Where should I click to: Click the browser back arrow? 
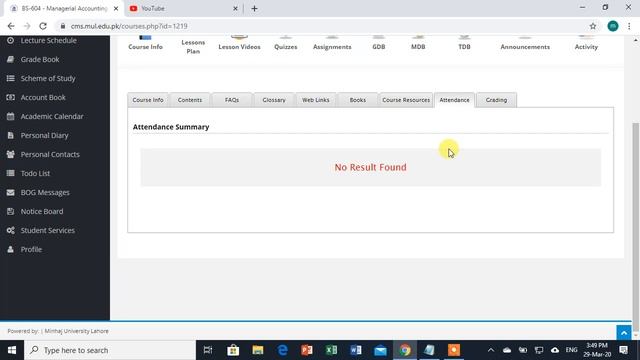pos(11,26)
